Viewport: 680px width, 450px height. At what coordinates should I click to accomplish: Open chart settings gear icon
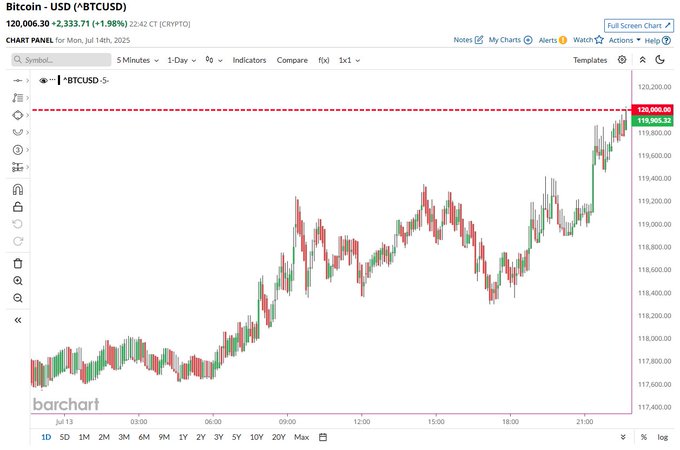click(622, 60)
